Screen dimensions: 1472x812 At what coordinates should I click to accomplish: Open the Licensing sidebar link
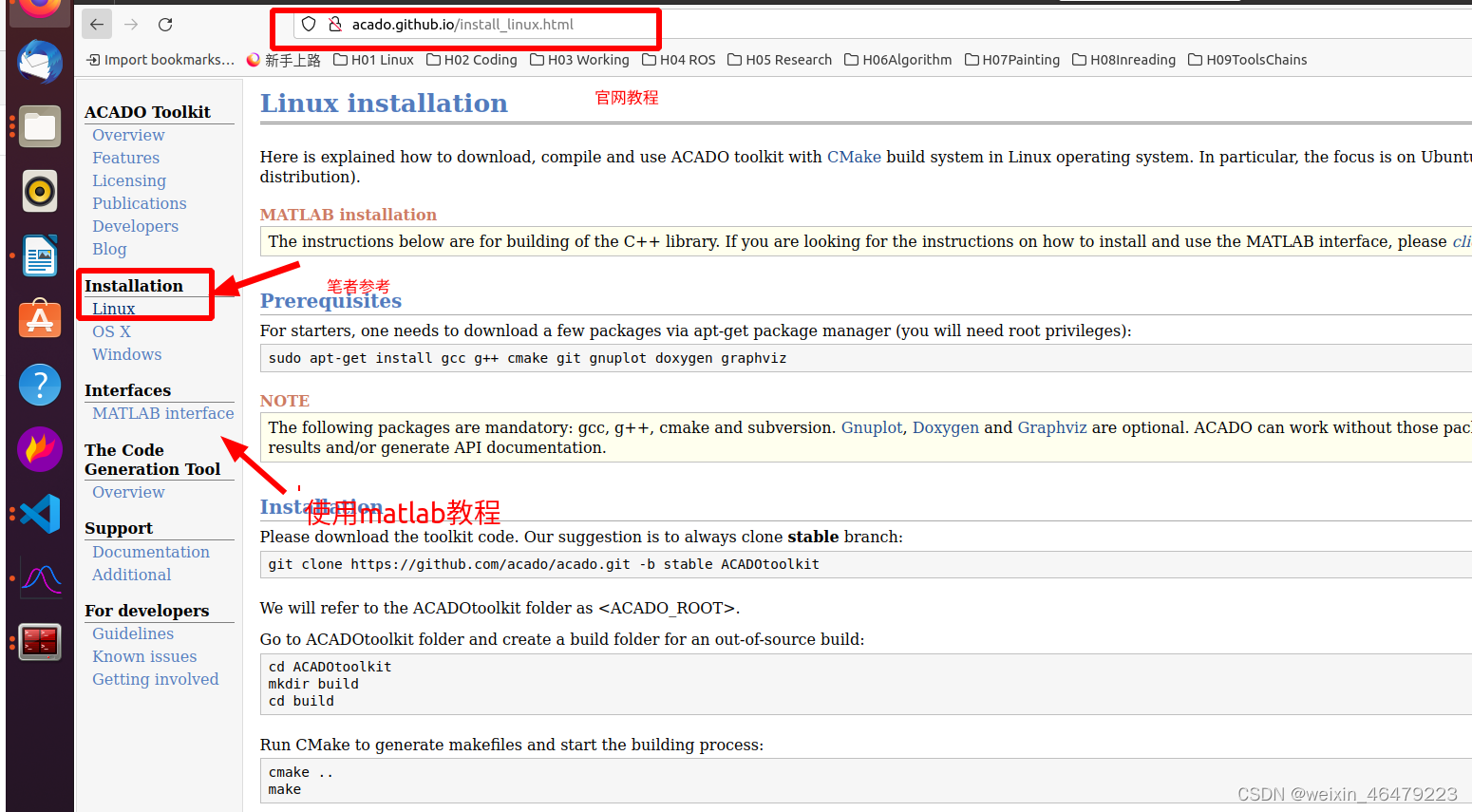pyautogui.click(x=129, y=180)
